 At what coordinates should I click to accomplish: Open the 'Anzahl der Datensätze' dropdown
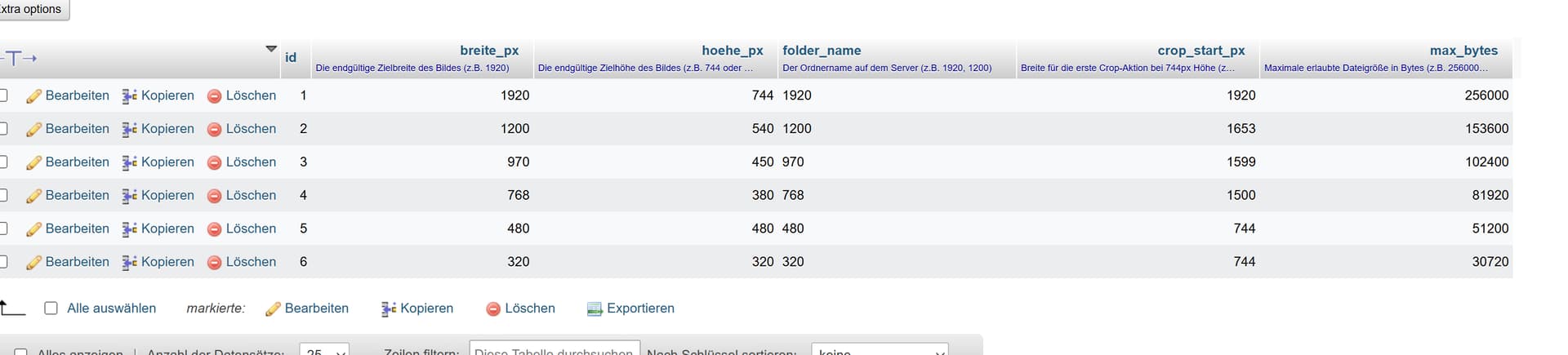pyautogui.click(x=324, y=351)
